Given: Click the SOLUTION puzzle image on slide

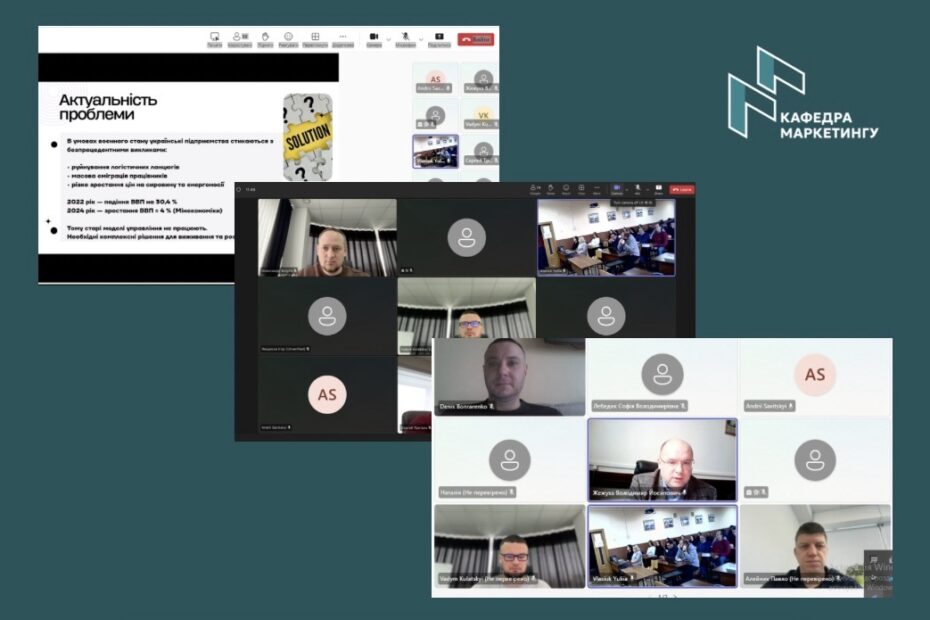Looking at the screenshot, I should tap(307, 136).
